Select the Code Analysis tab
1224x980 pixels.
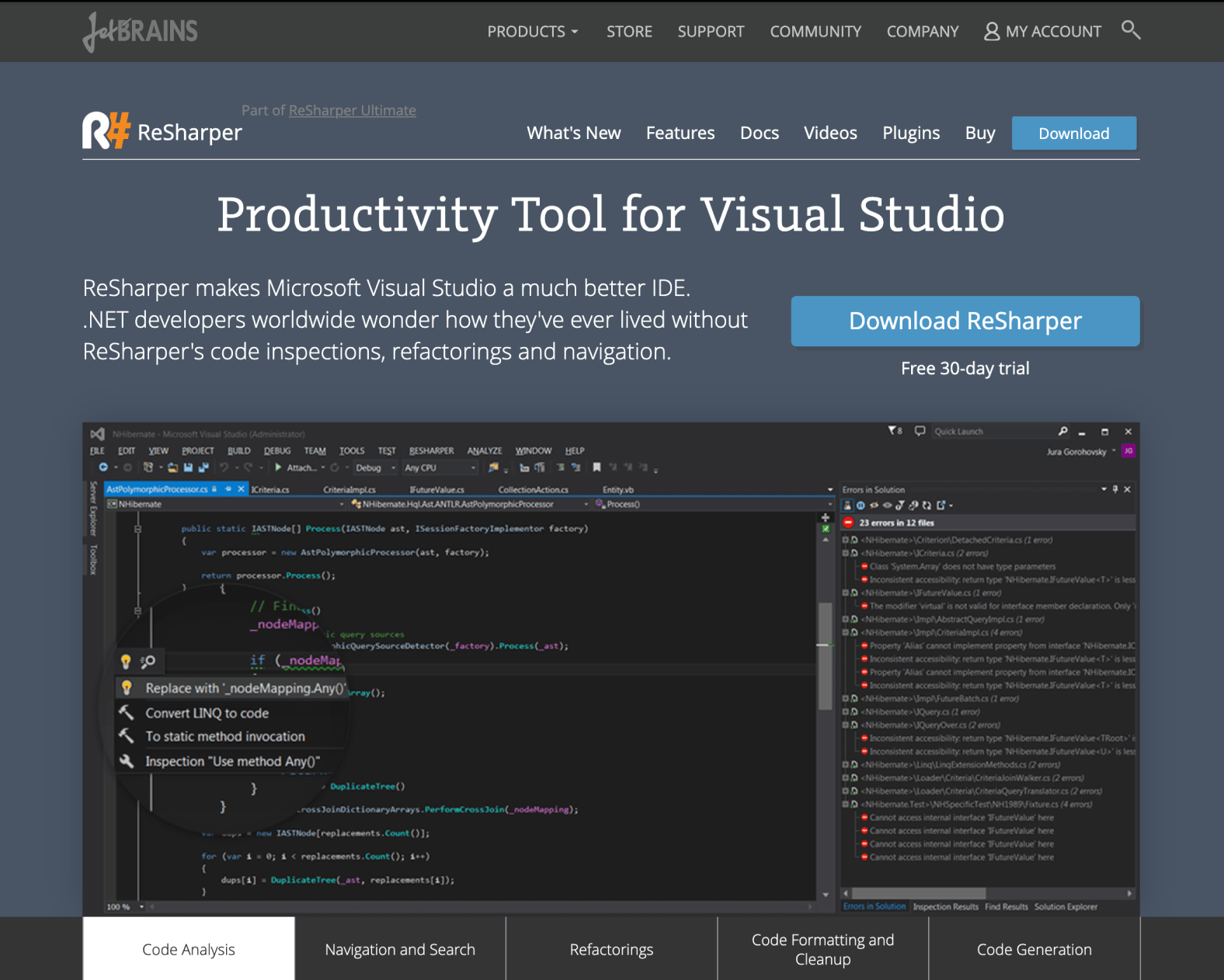click(x=189, y=949)
